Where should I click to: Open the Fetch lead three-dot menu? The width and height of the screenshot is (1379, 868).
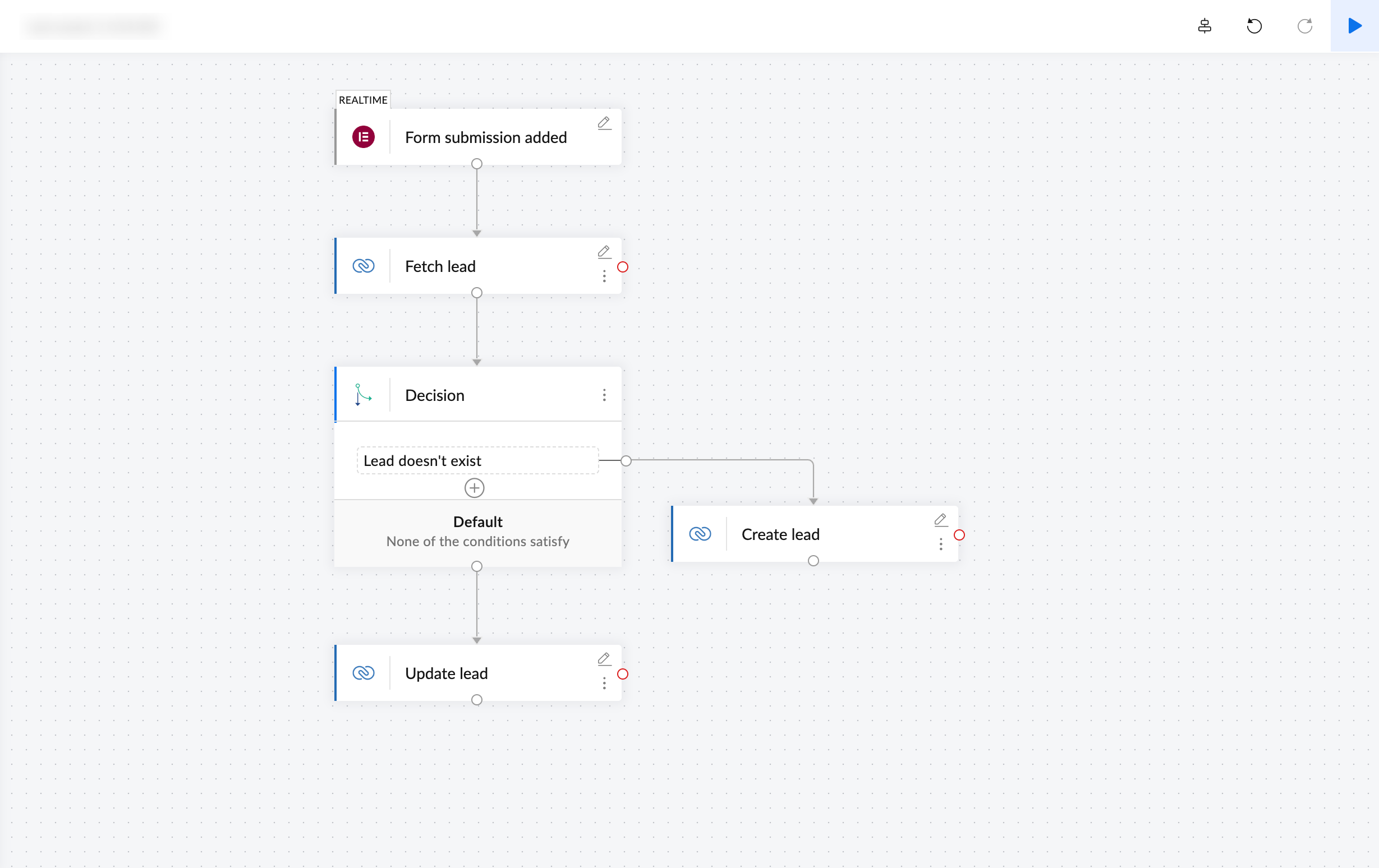pos(604,277)
